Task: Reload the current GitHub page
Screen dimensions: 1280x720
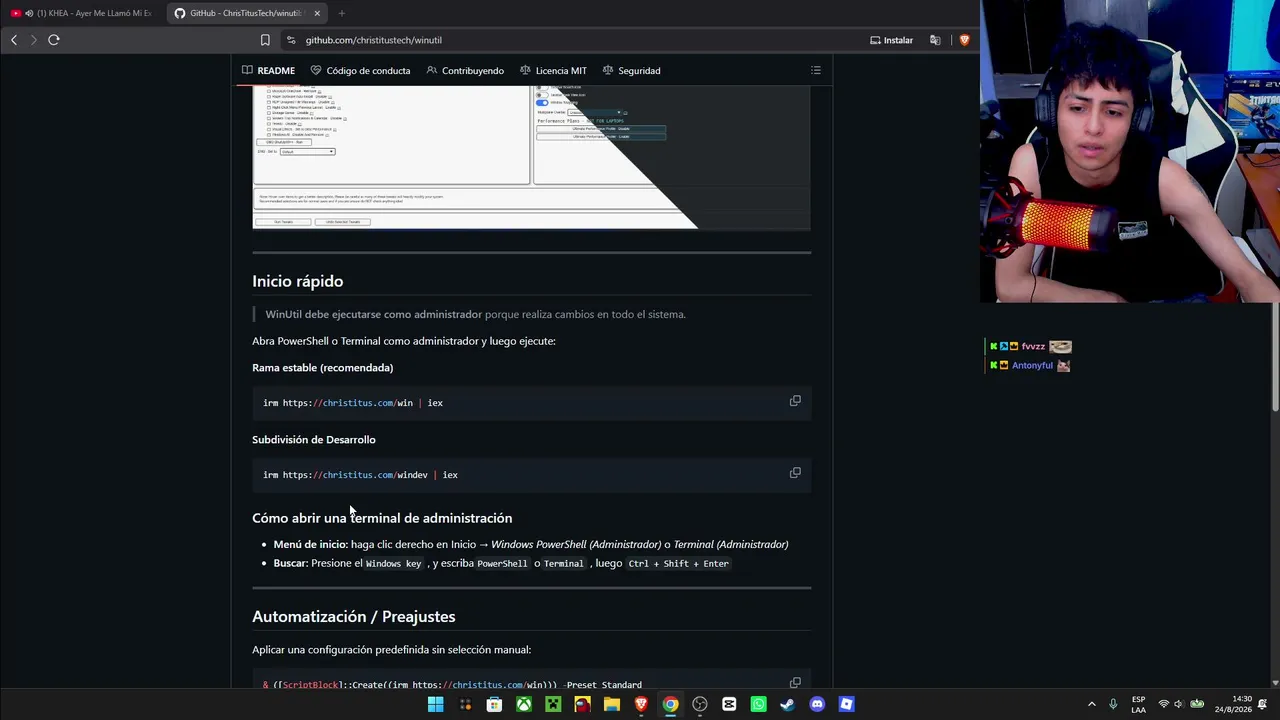Action: tap(54, 40)
